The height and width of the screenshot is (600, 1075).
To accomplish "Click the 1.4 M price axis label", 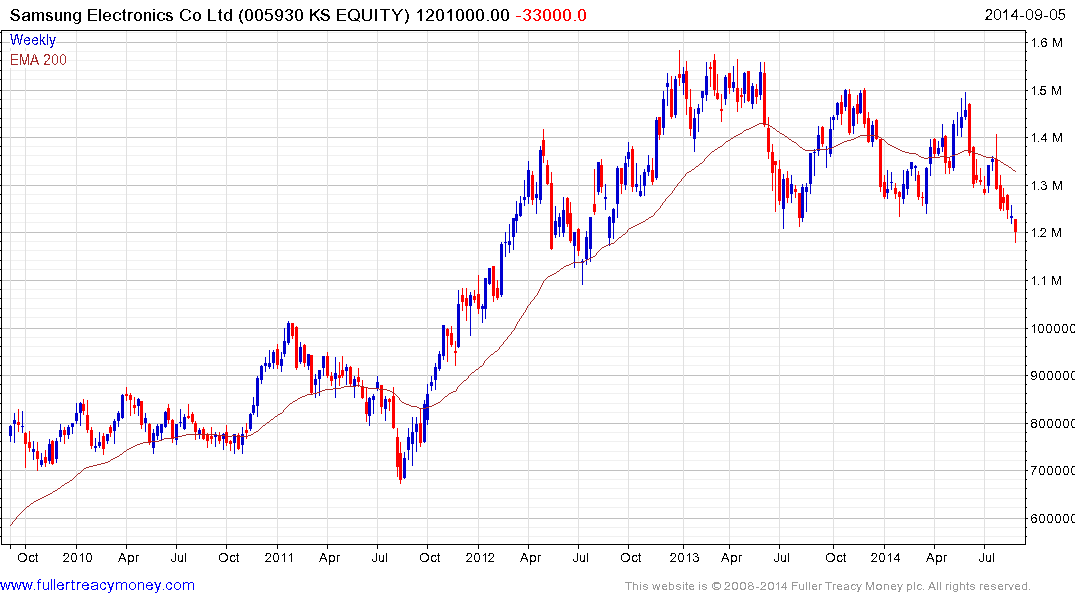I will pyautogui.click(x=1046, y=138).
